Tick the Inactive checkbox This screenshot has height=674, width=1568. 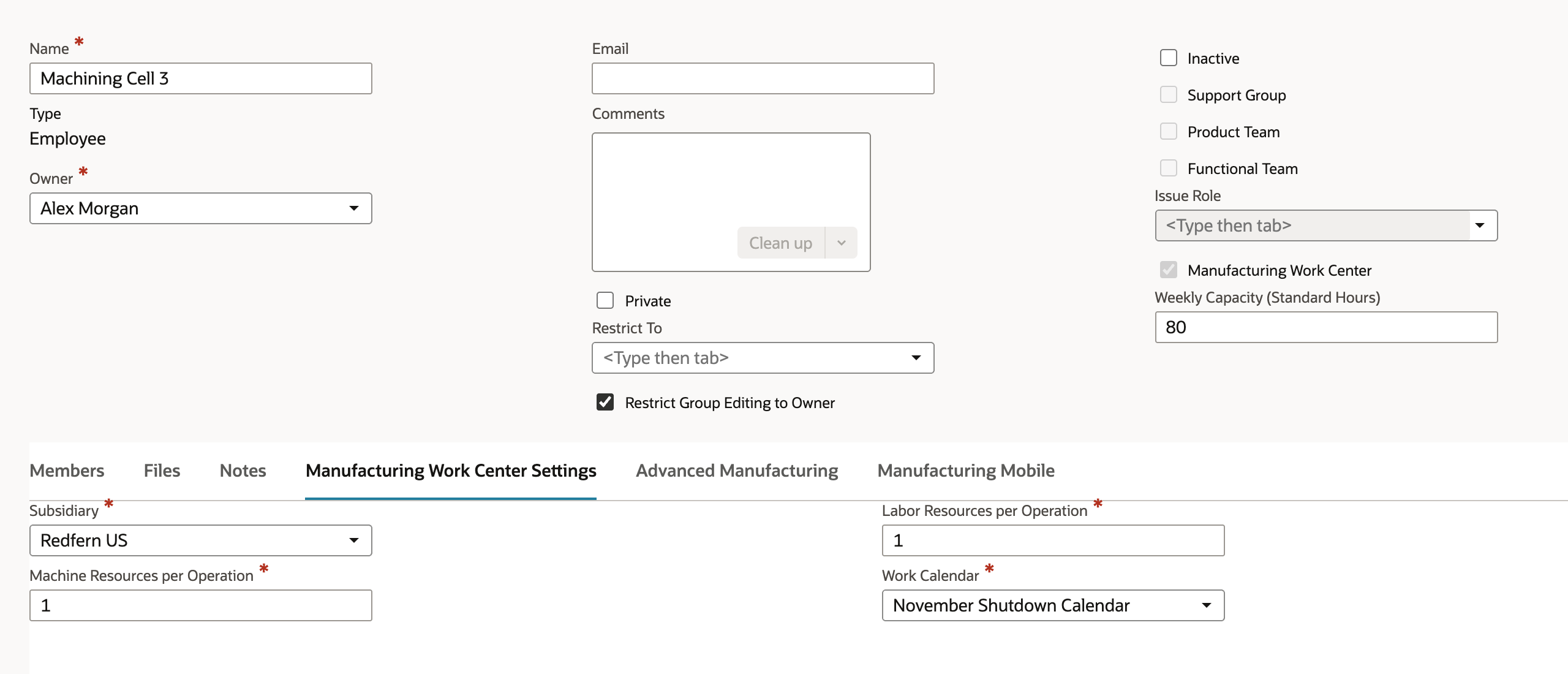(x=1169, y=58)
